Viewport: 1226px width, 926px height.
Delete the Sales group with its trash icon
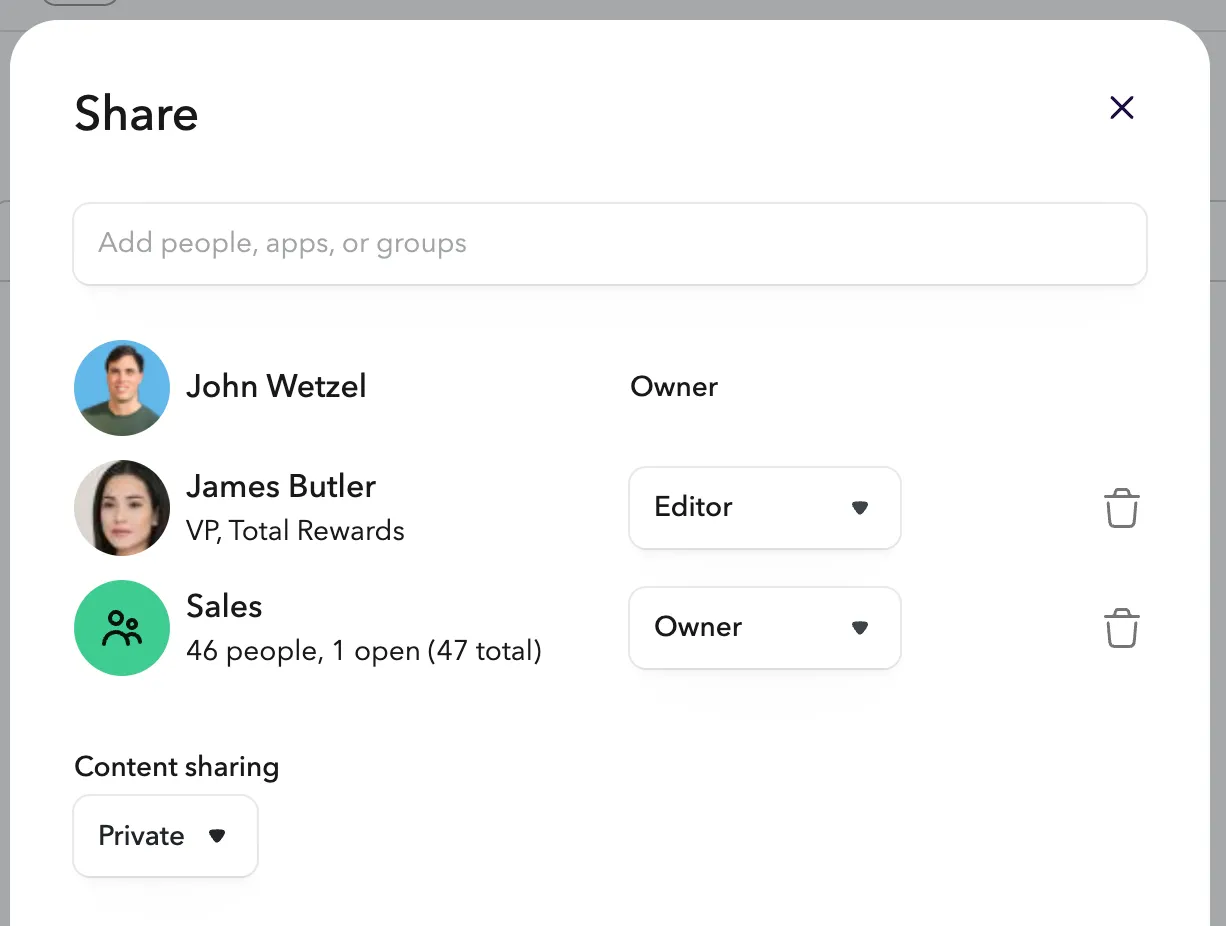(1122, 628)
